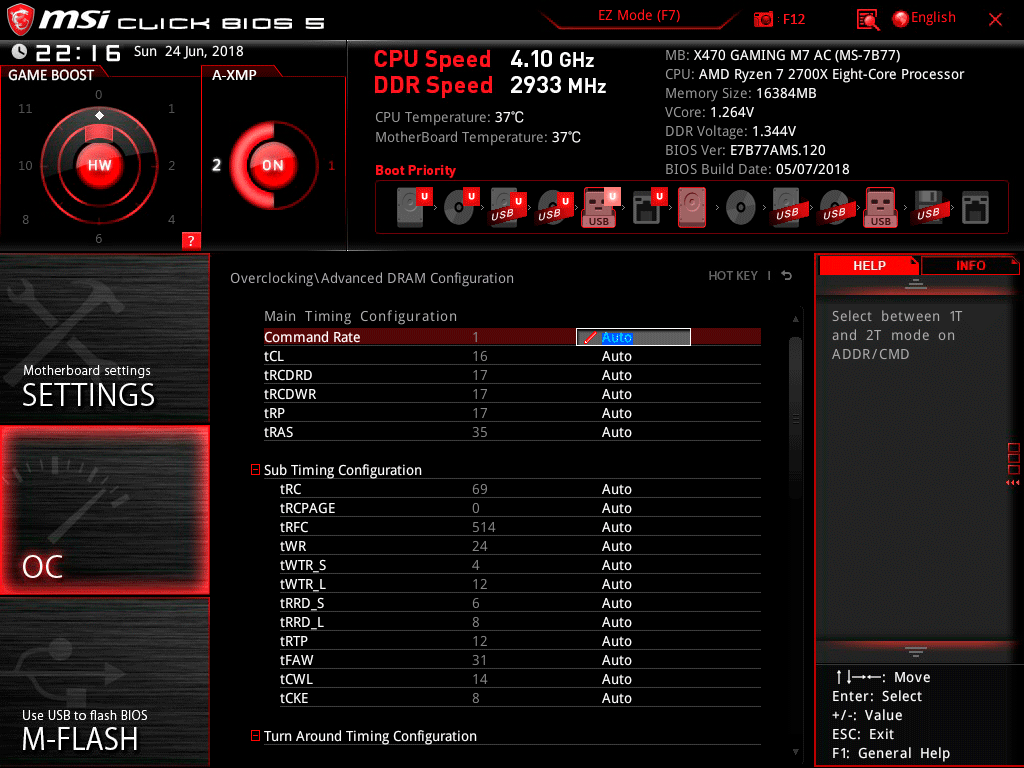Switch to the INFO tab
Screen dimensions: 1024x768
click(x=970, y=265)
